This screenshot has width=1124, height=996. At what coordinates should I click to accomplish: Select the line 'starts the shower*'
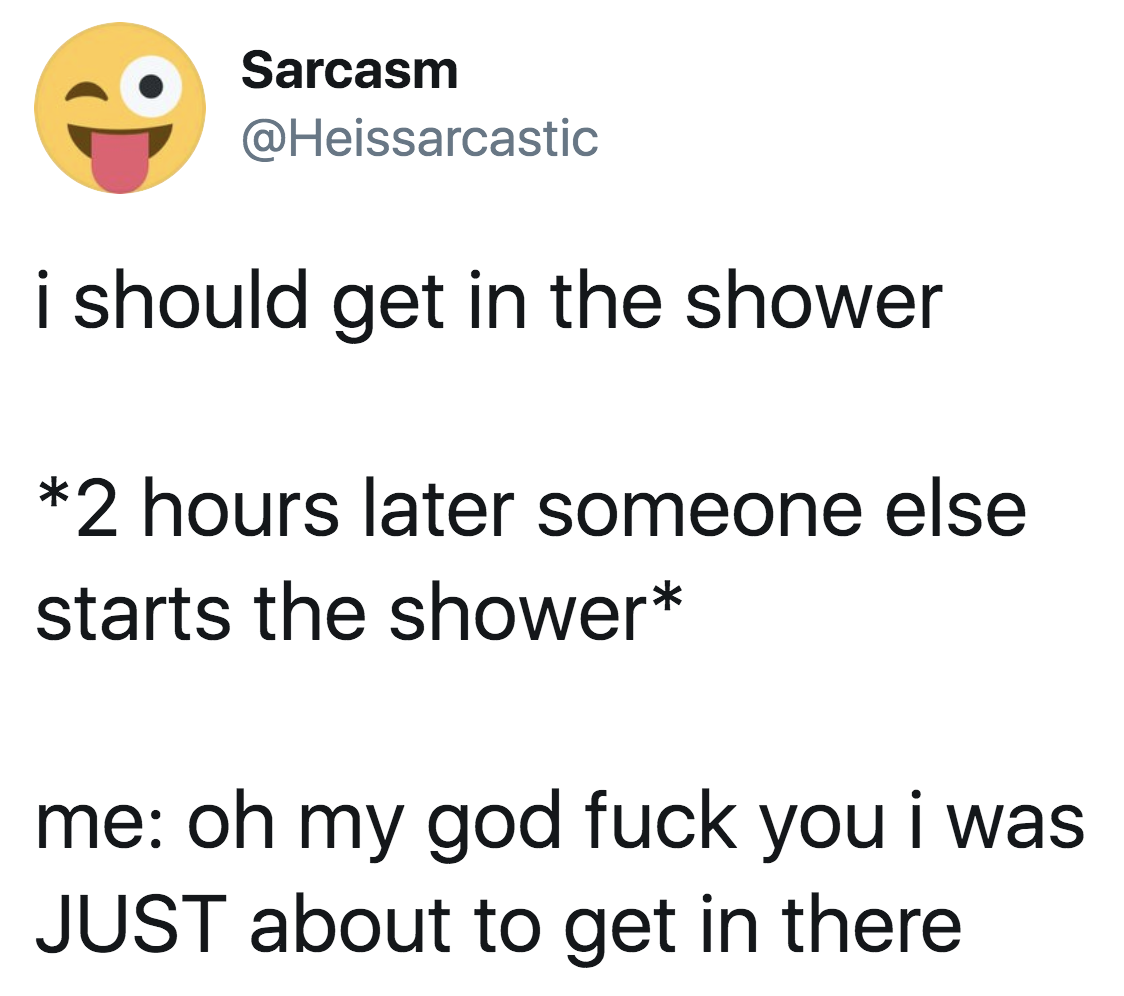point(359,613)
